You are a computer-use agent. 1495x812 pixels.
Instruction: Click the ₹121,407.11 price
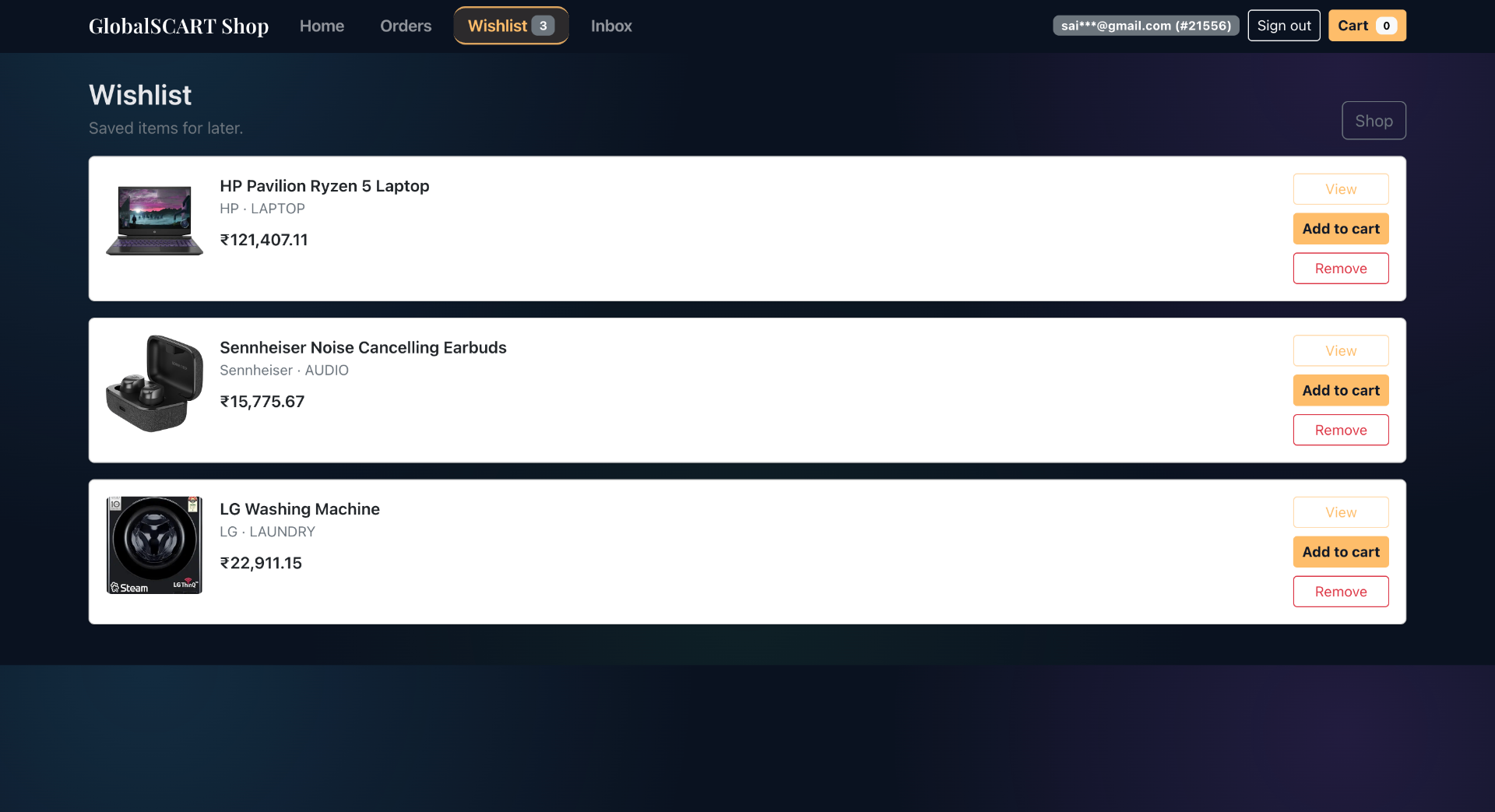coord(264,240)
